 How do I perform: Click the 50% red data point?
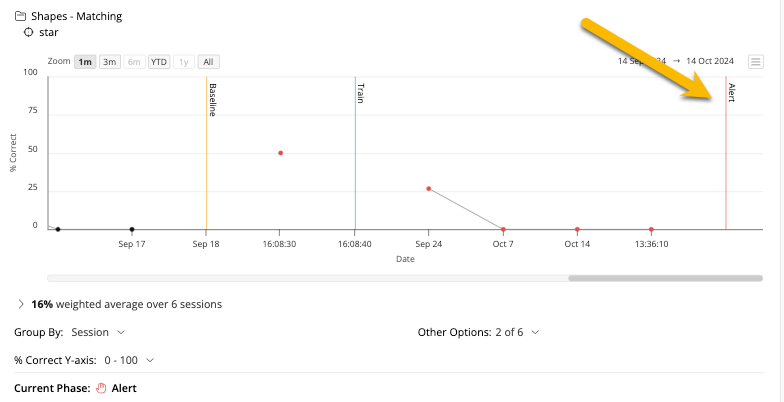[x=280, y=153]
